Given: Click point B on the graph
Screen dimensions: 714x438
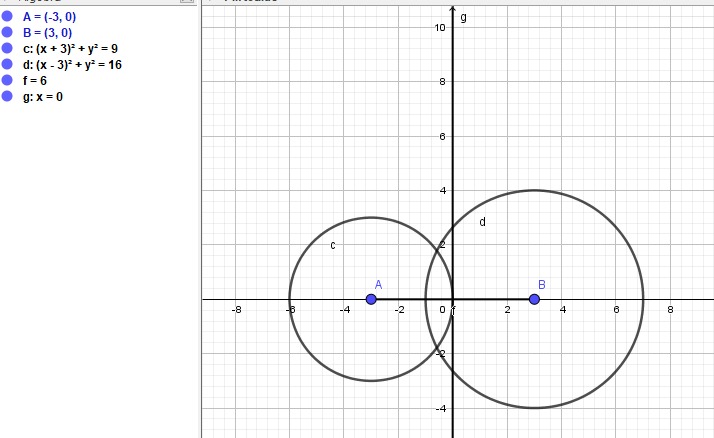Looking at the screenshot, I should point(534,299).
